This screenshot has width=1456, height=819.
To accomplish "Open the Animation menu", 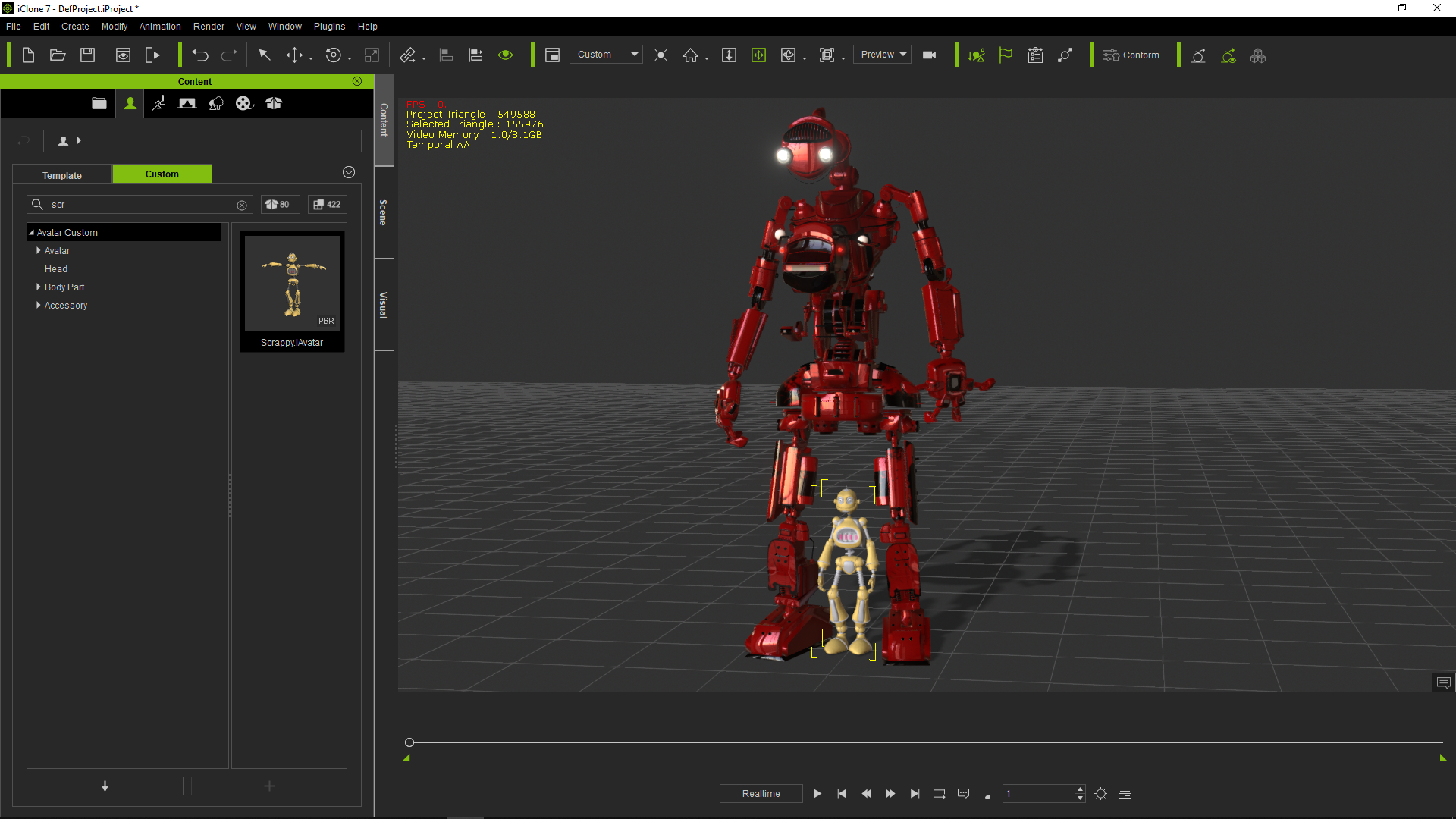I will (160, 27).
